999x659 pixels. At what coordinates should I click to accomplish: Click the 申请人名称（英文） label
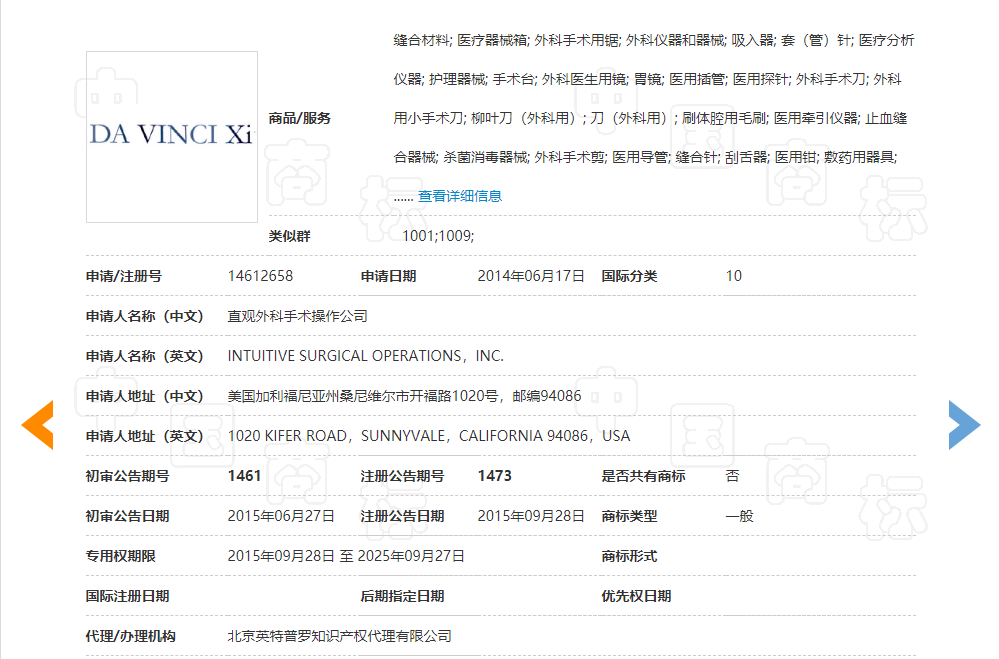click(145, 356)
